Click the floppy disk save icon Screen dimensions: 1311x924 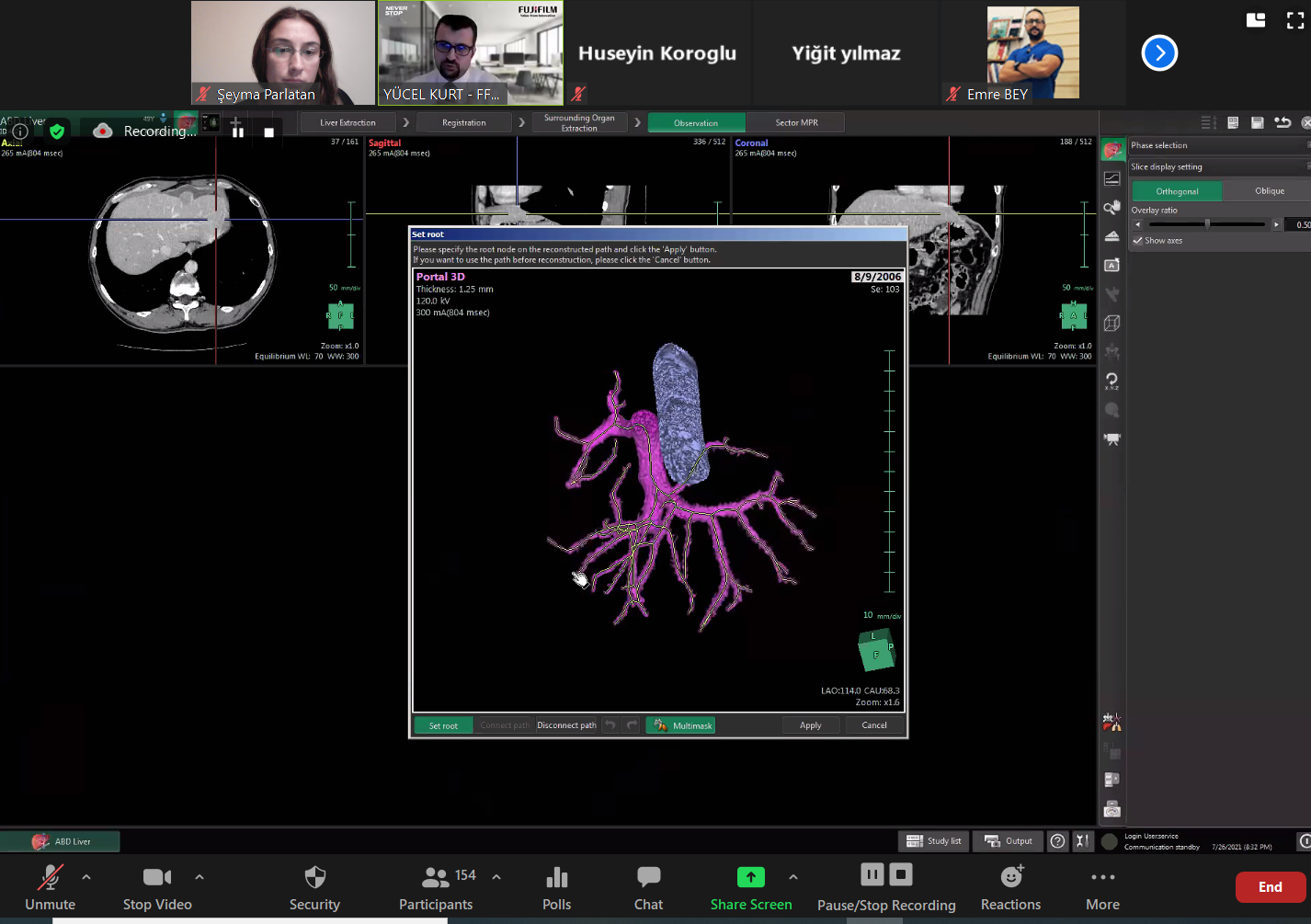tap(1257, 122)
